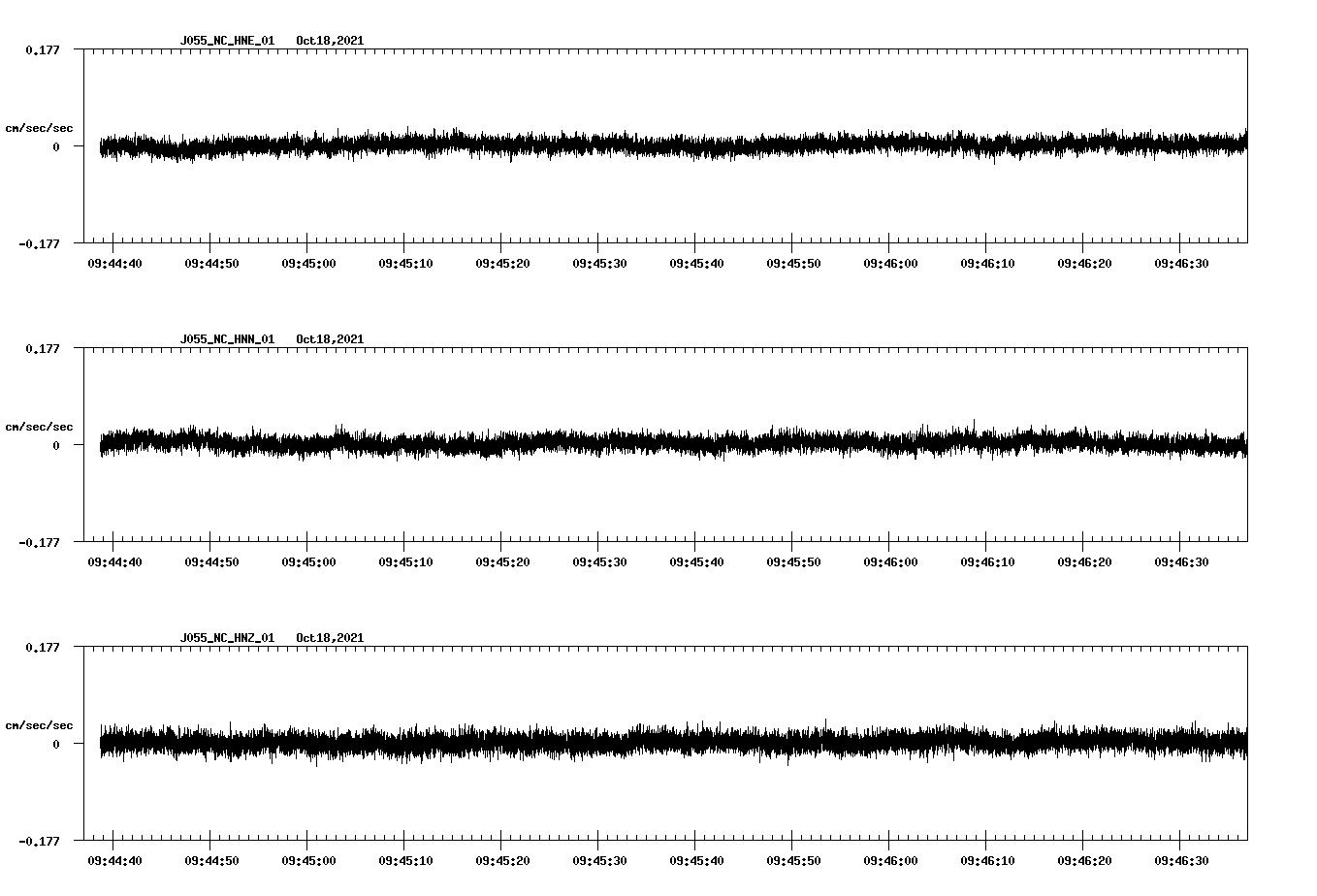Click the 09:45:30 time label under the HNZ plot
1317x896 pixels.
tap(599, 860)
